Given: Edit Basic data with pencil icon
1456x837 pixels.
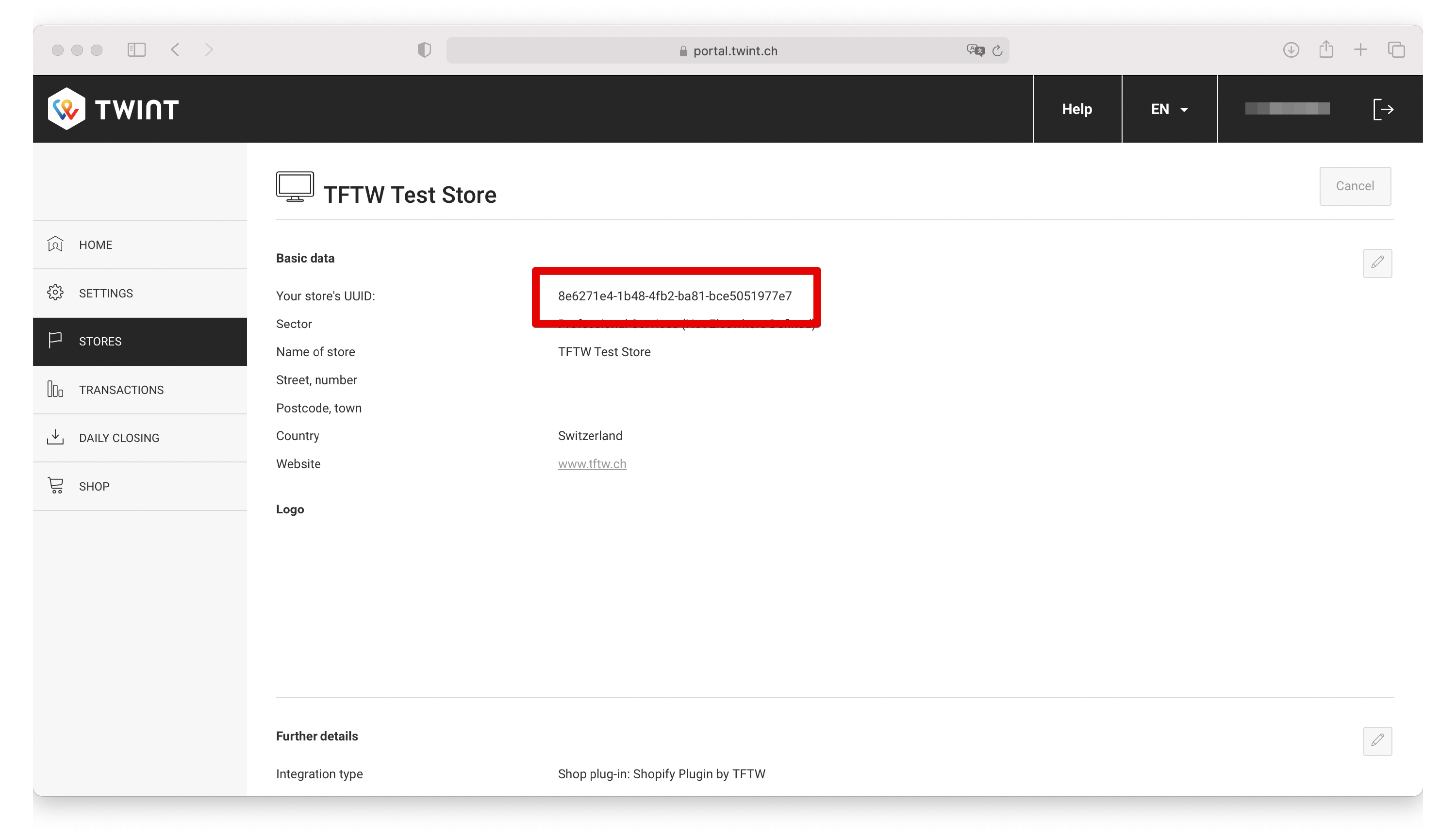Looking at the screenshot, I should pyautogui.click(x=1377, y=263).
